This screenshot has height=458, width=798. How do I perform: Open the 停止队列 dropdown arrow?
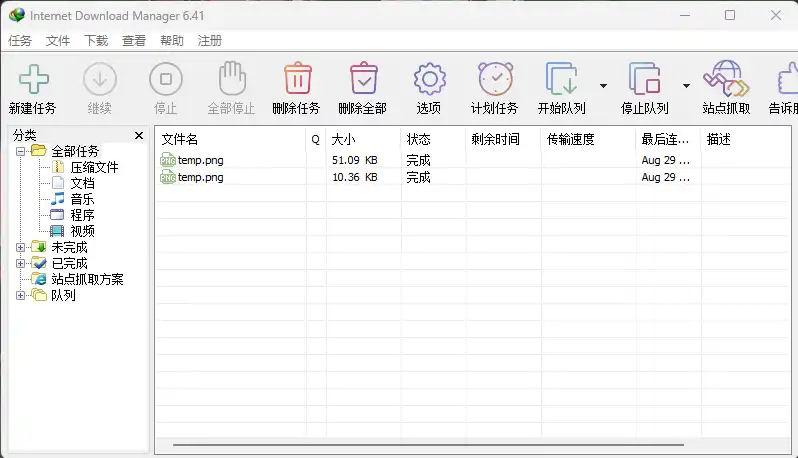pos(686,86)
